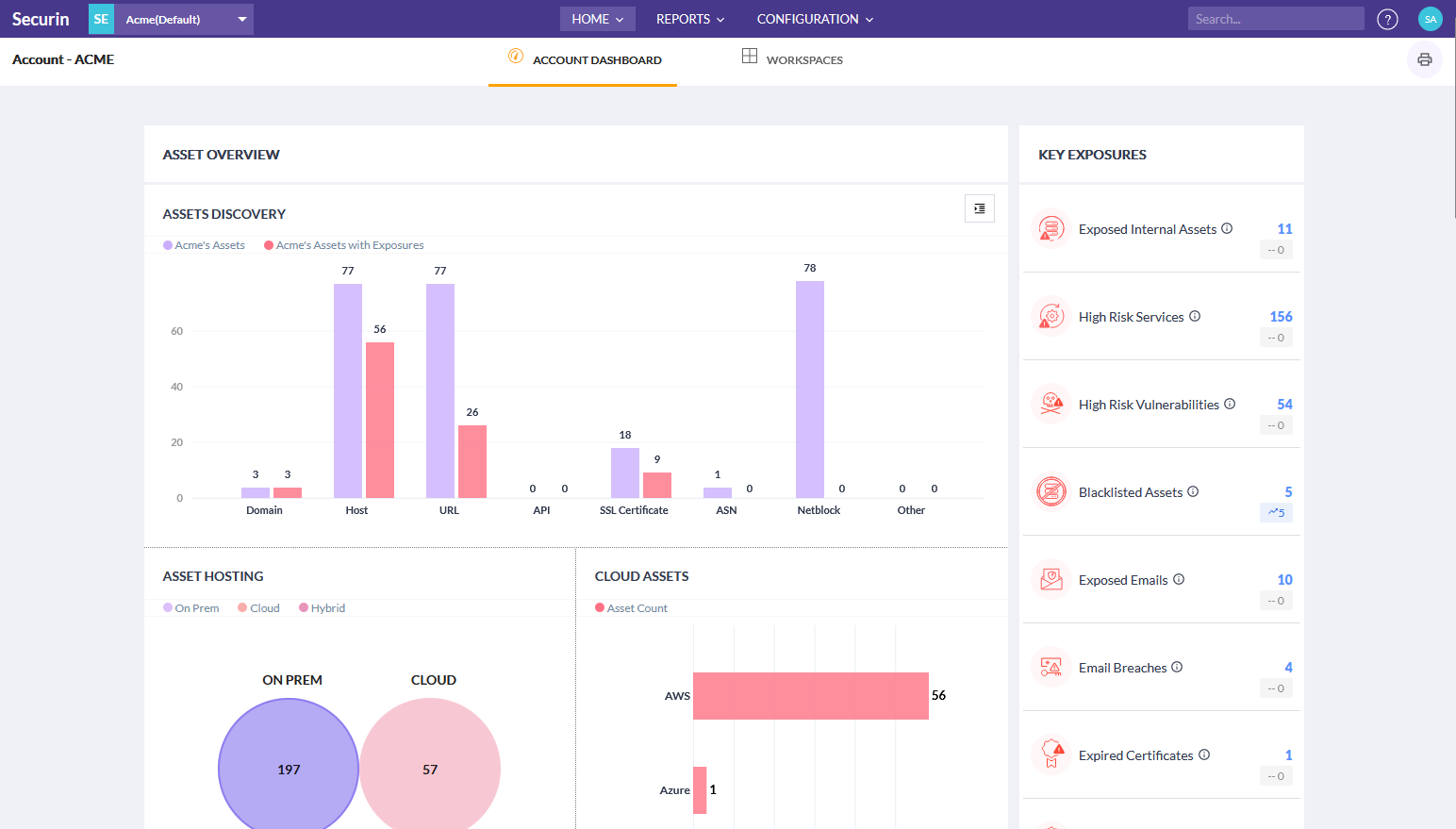
Task: Click the AWS cloud assets bar
Action: click(x=811, y=696)
